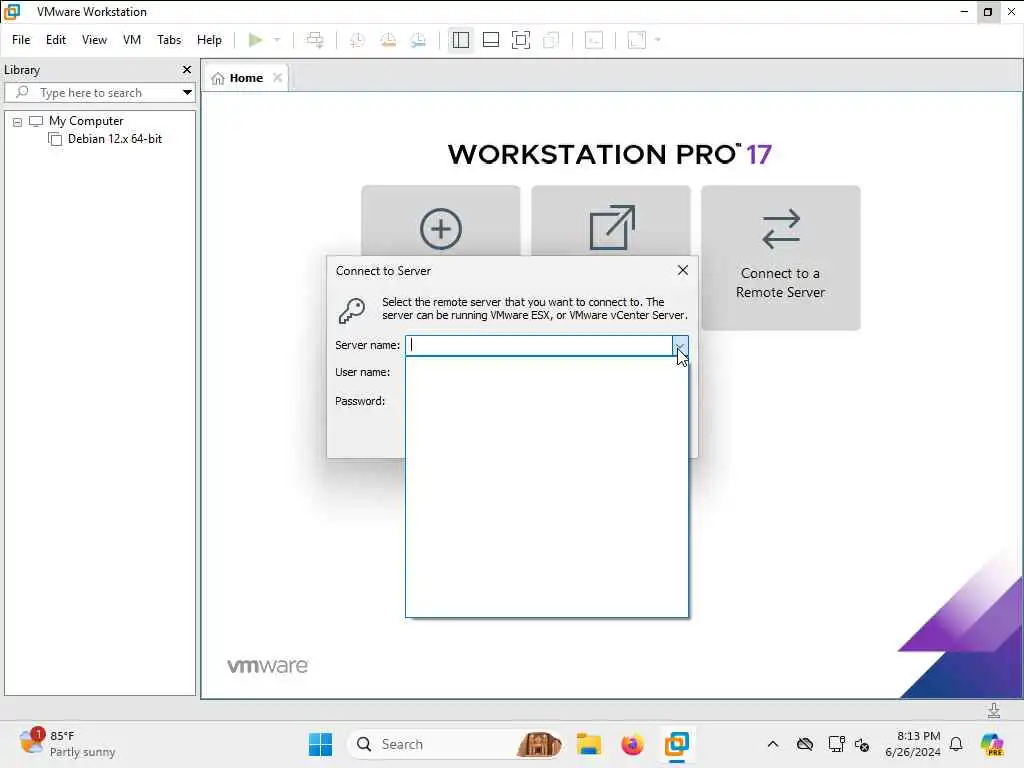The height and width of the screenshot is (768, 1024).
Task: Open the View menu
Action: pos(94,40)
